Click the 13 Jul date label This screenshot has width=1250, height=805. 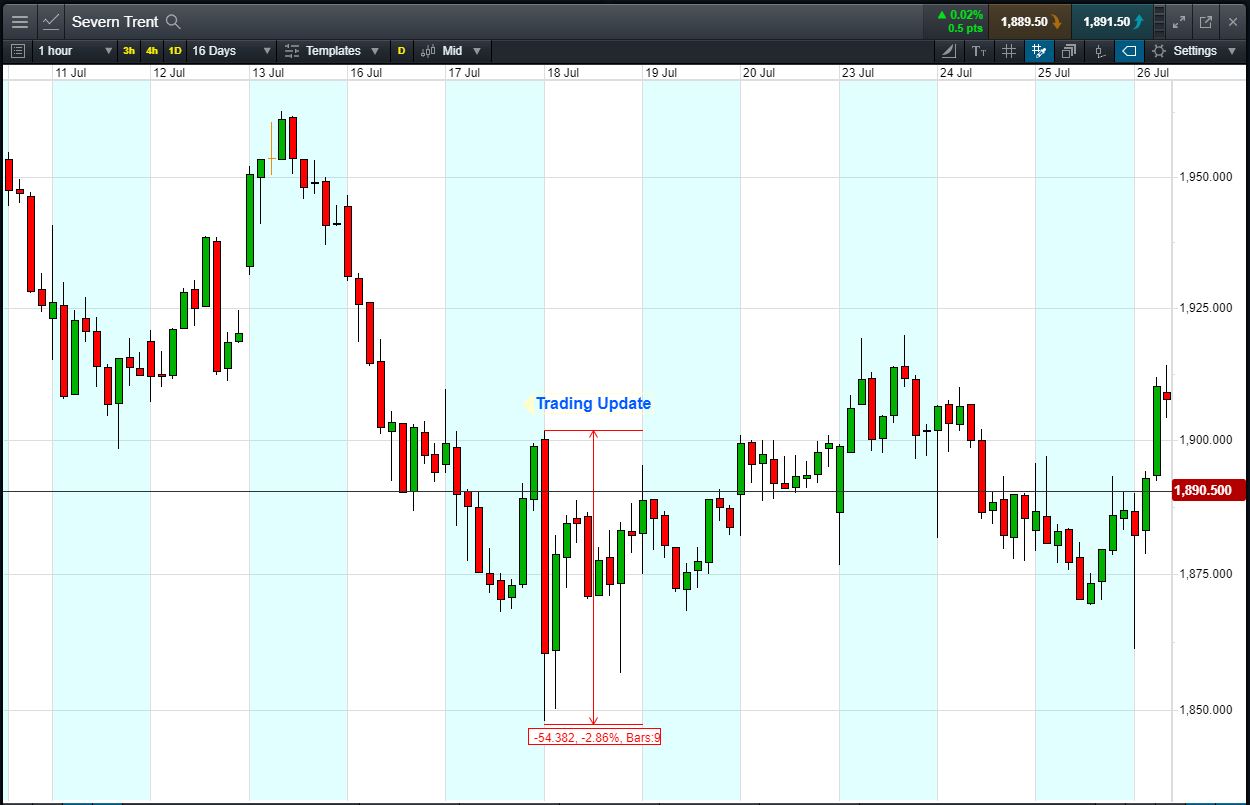pos(268,73)
